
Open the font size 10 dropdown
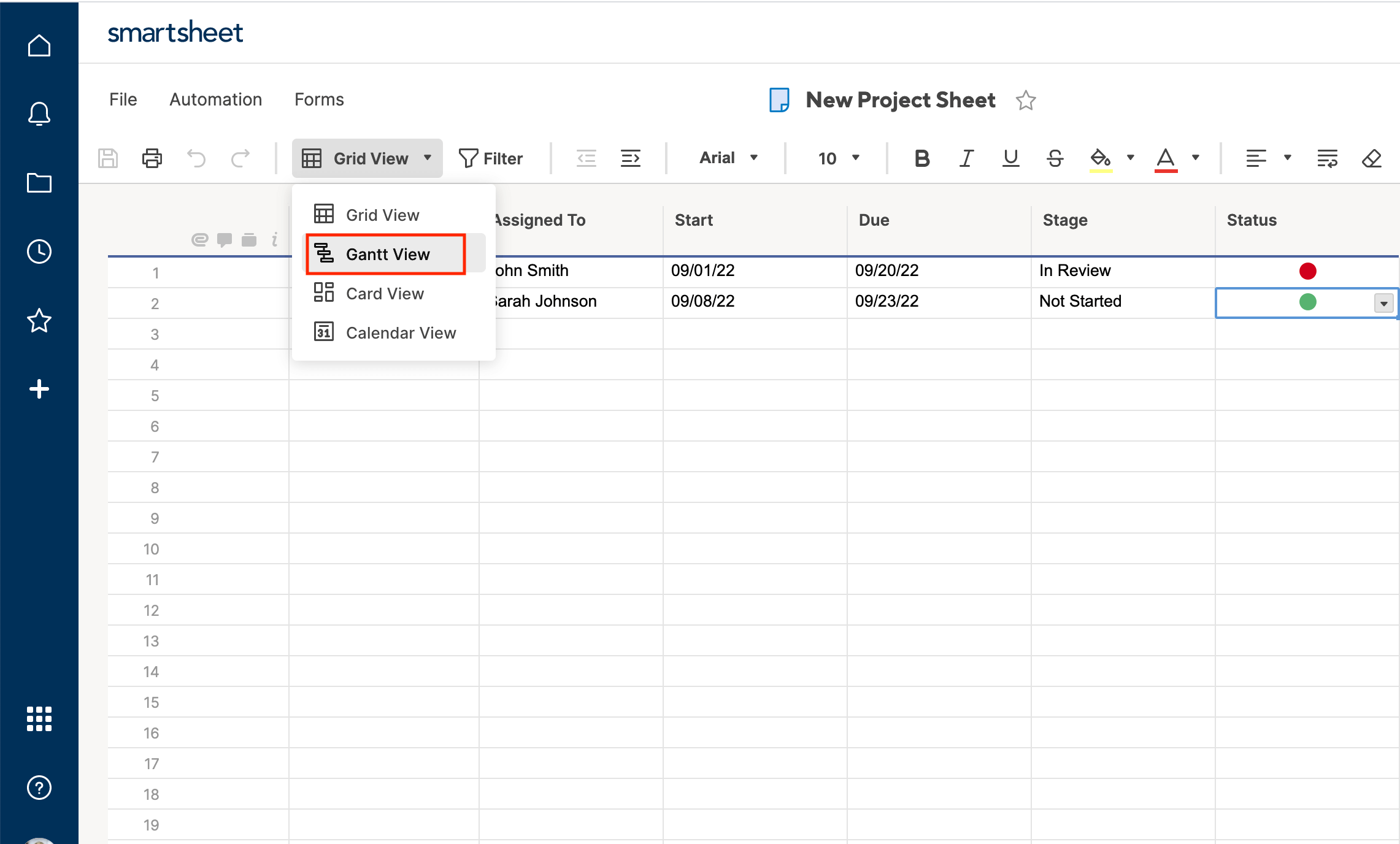click(x=838, y=158)
